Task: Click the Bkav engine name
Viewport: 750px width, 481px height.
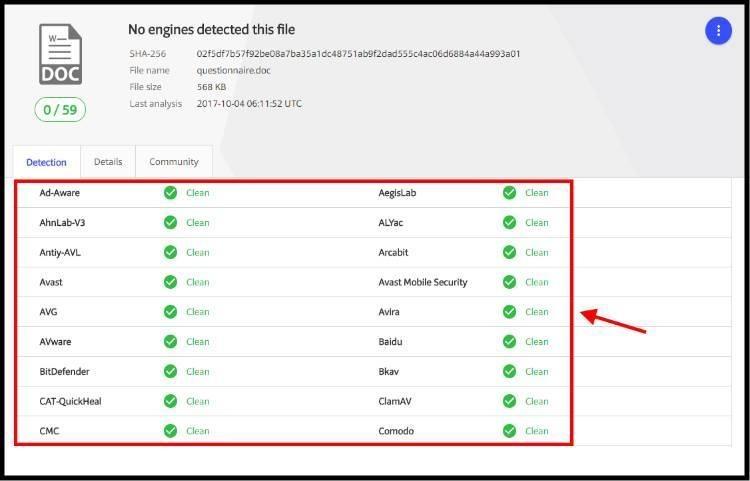Action: (x=388, y=372)
